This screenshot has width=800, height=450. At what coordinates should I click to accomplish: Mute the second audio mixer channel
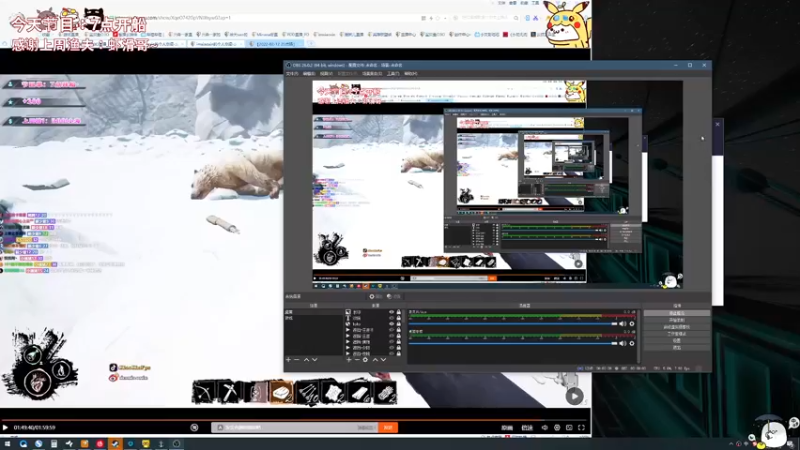point(623,343)
